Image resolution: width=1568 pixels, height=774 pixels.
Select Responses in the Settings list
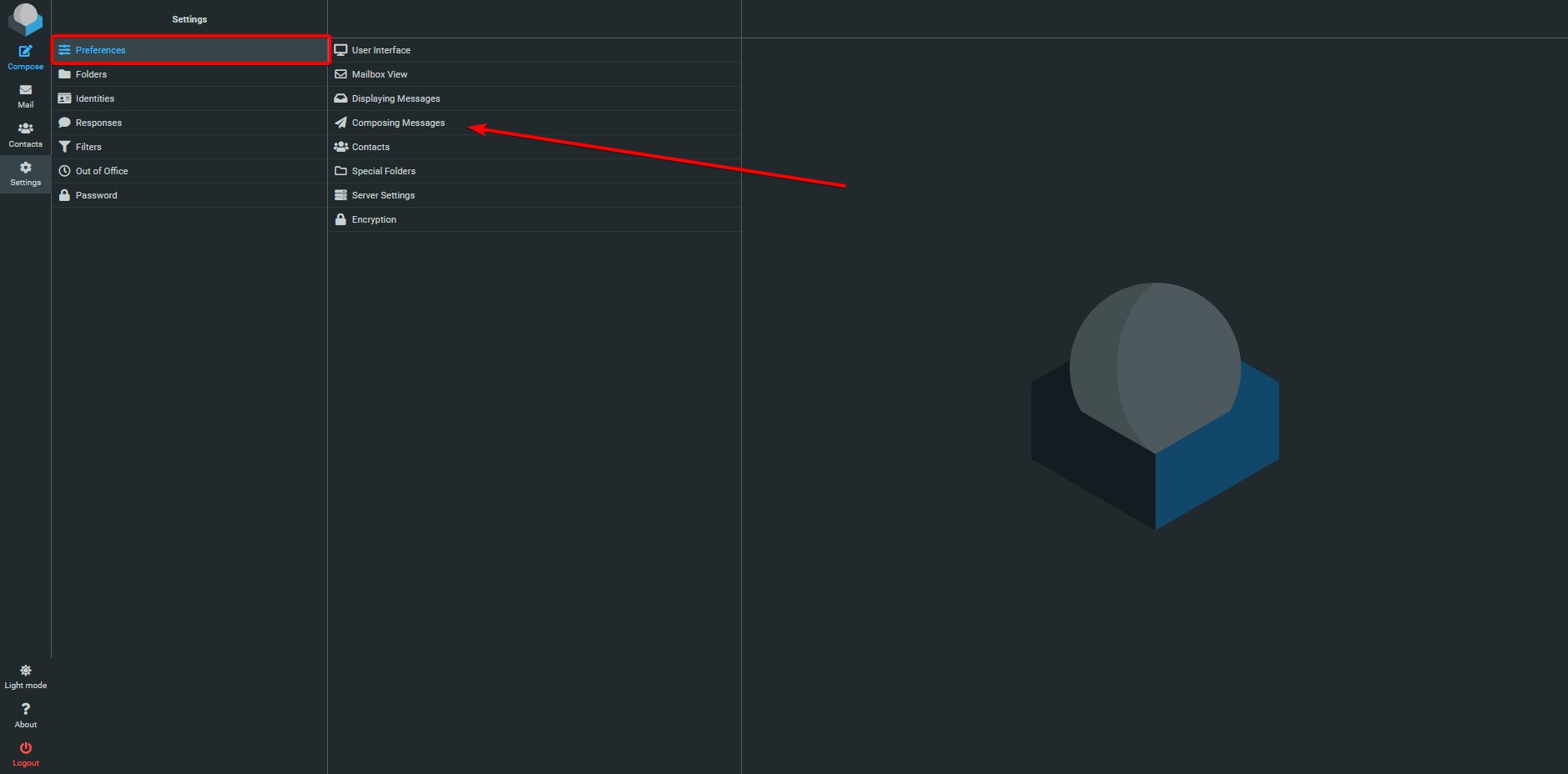(98, 123)
